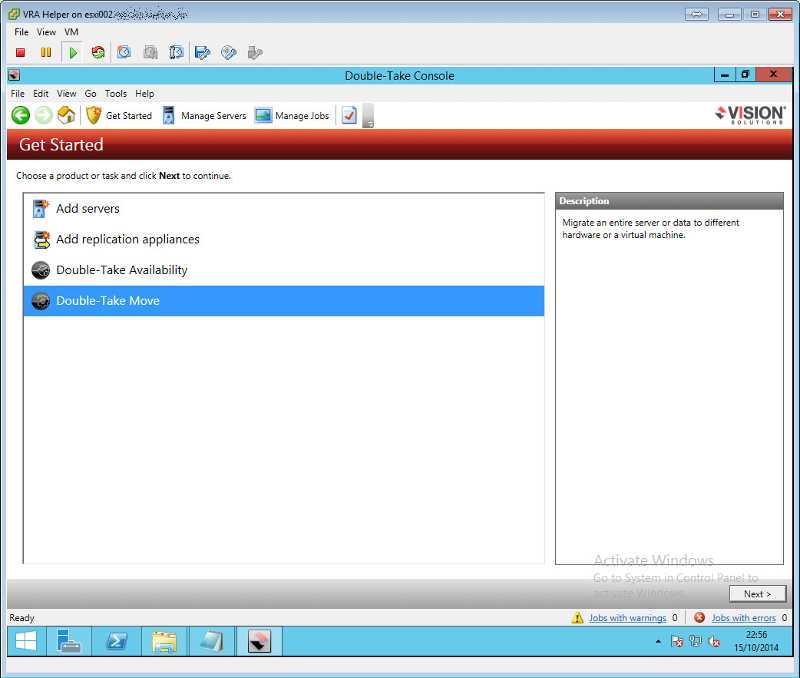Open the Go menu

point(90,94)
